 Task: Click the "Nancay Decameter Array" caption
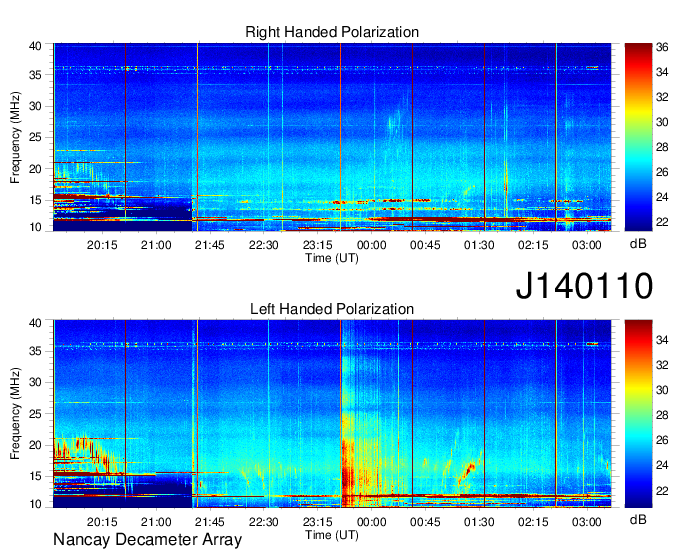147,540
